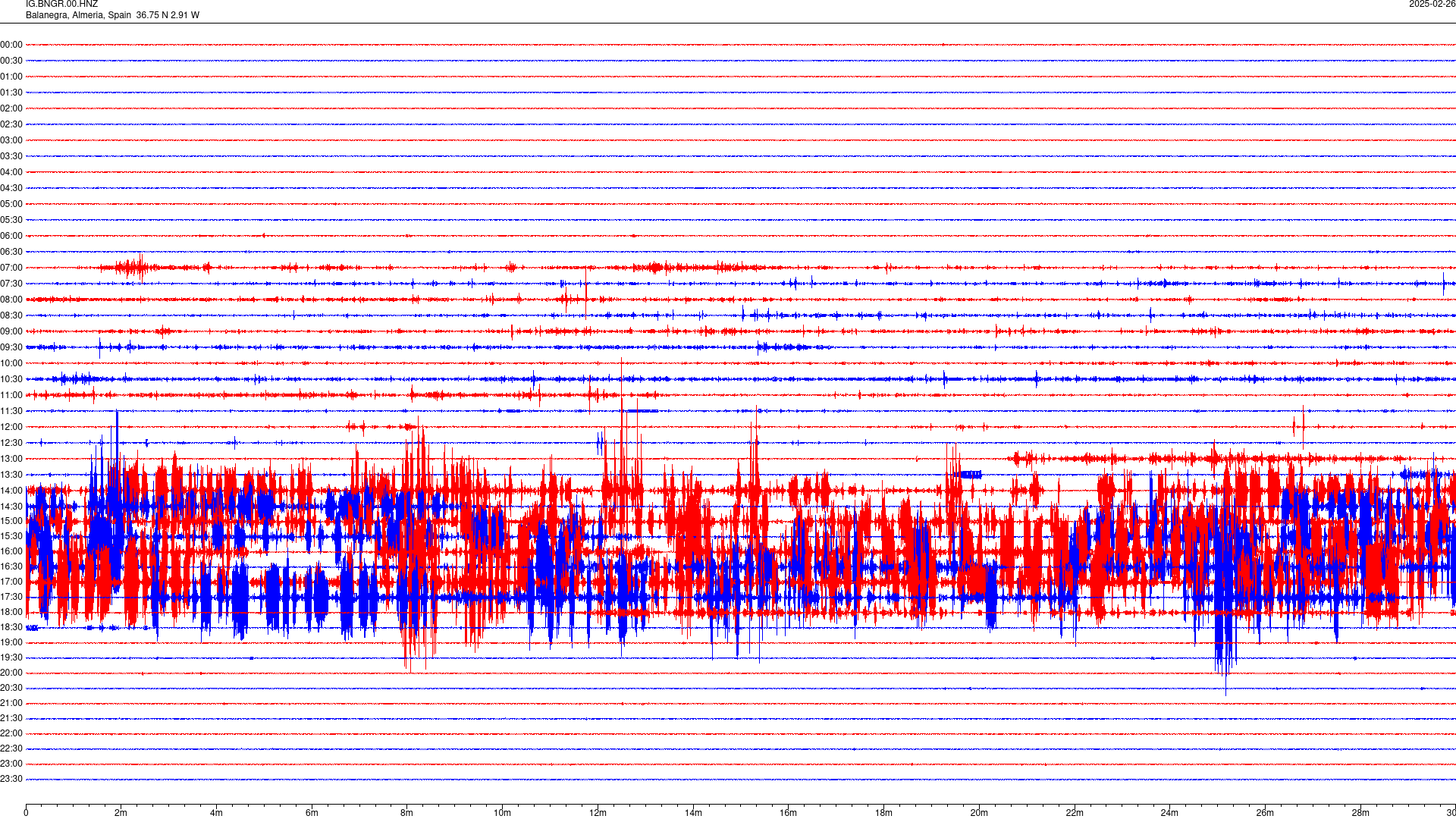
Task: Select the 02:00 time row label
Action: [x=11, y=108]
